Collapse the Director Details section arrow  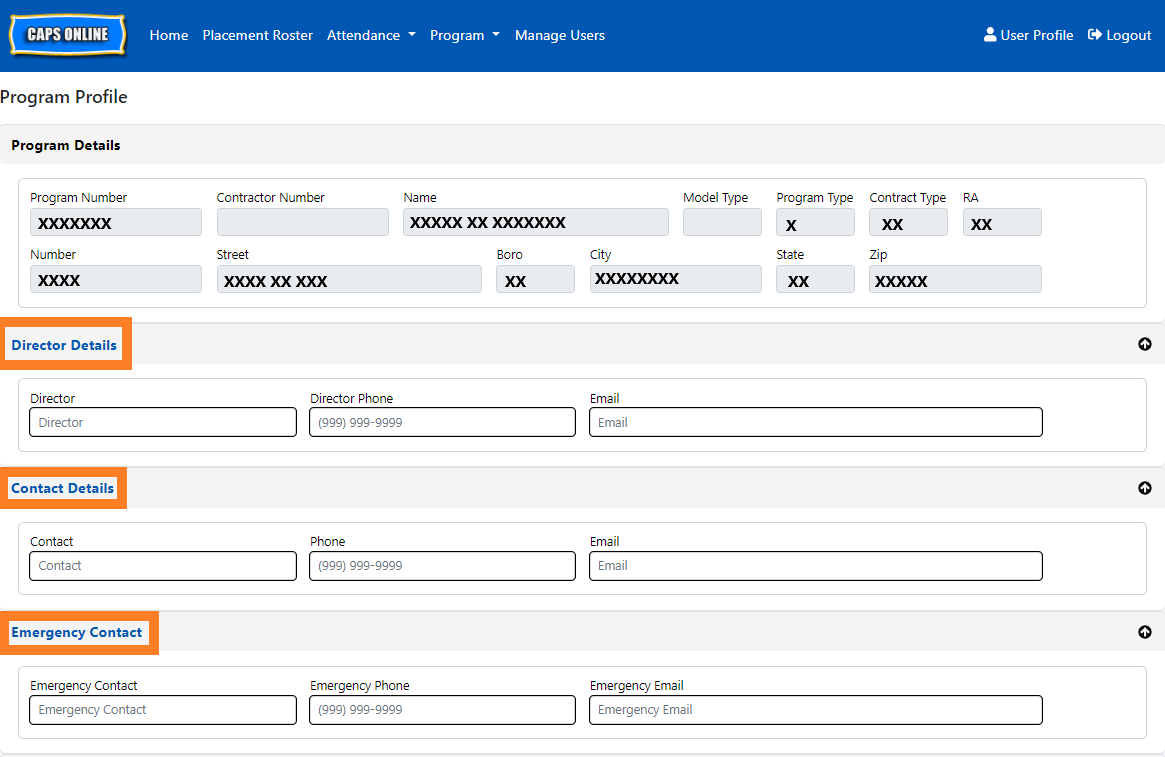pyautogui.click(x=1144, y=344)
